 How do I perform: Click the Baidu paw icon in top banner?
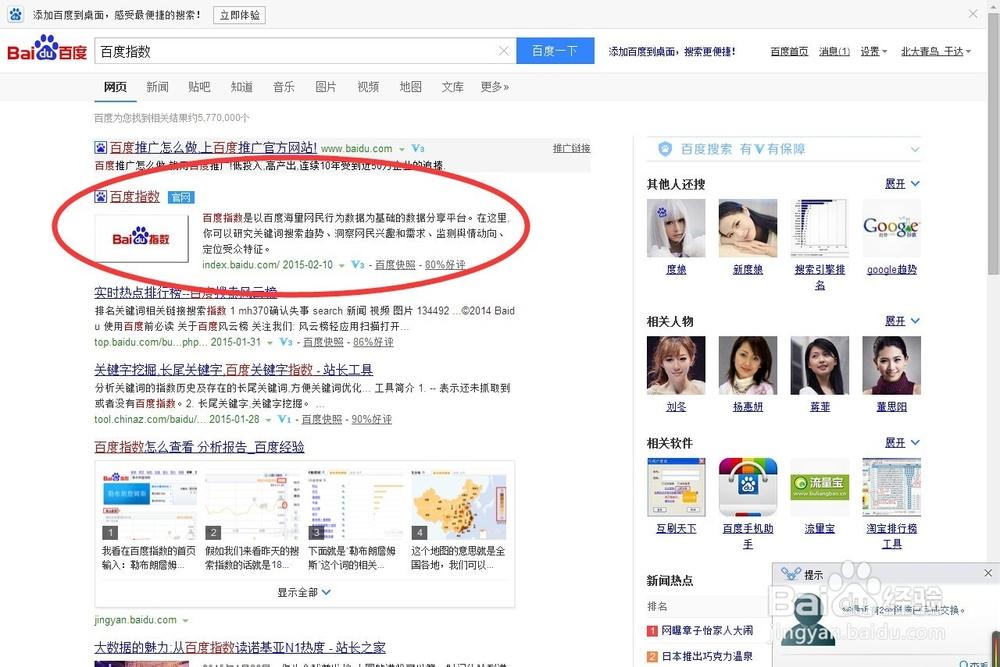tap(15, 14)
